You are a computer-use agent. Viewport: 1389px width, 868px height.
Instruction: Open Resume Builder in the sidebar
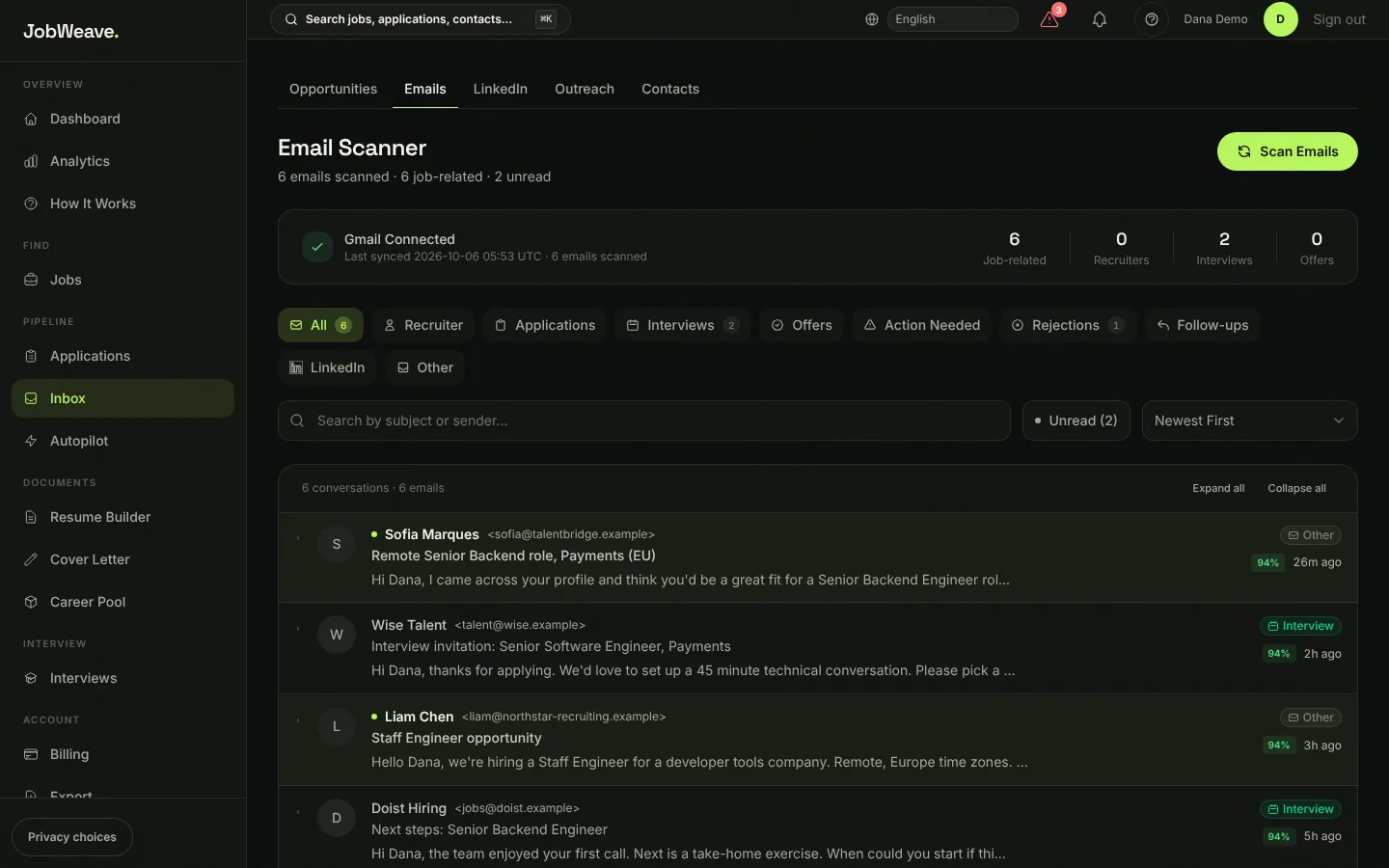tap(123, 517)
